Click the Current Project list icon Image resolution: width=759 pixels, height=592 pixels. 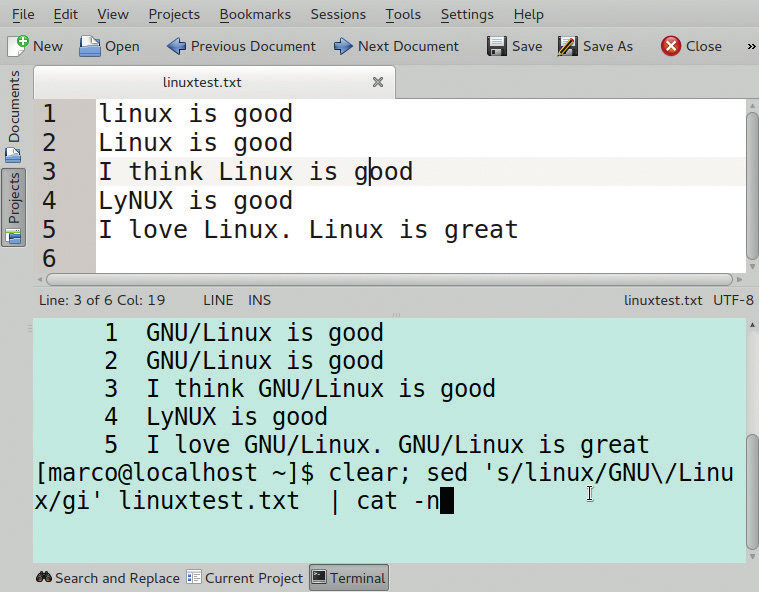(x=194, y=577)
